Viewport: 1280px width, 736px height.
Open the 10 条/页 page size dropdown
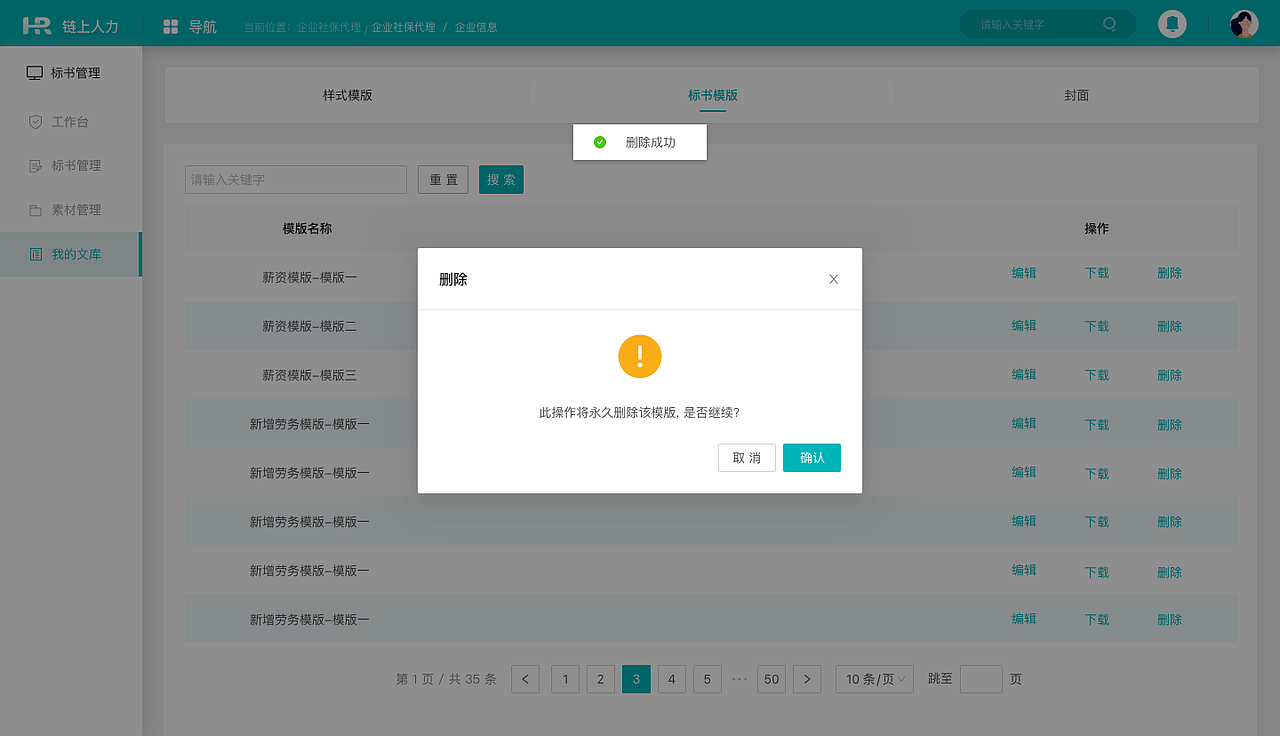click(874, 679)
